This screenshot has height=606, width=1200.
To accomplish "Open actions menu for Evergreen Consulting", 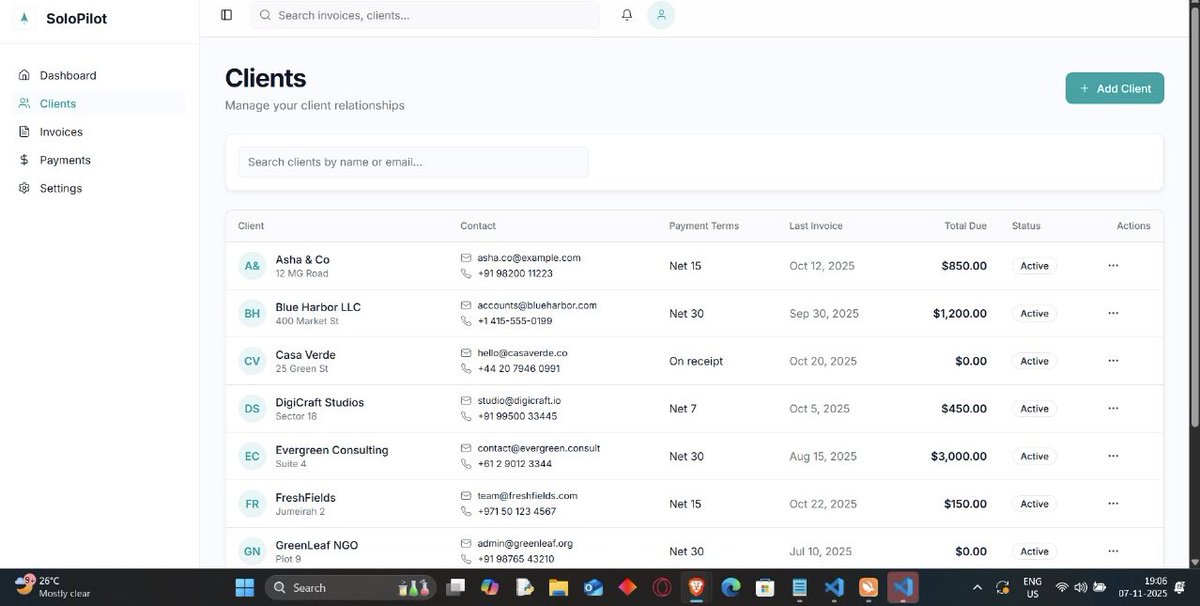I will pos(1113,456).
